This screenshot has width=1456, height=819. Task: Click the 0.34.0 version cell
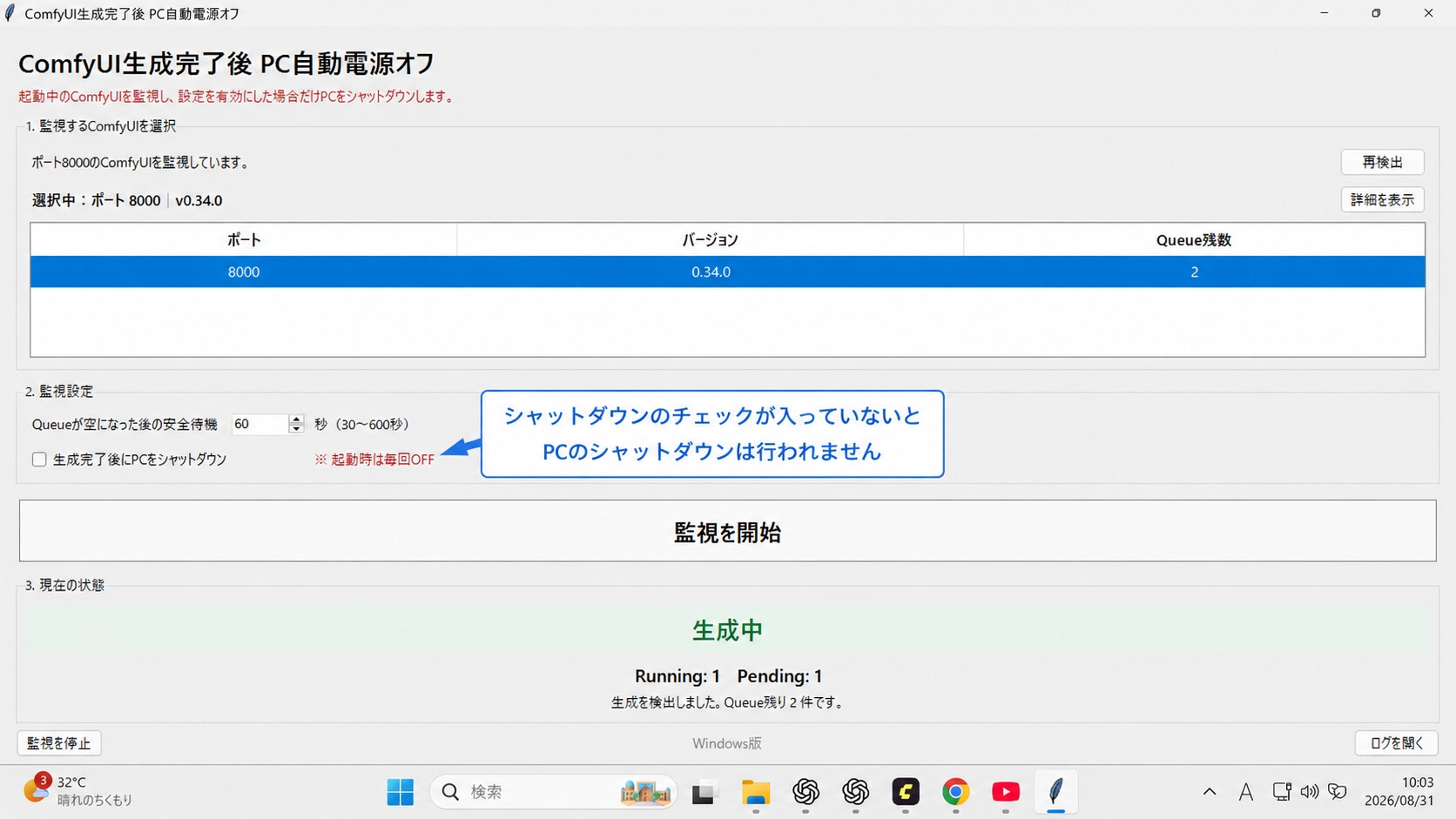(x=711, y=272)
